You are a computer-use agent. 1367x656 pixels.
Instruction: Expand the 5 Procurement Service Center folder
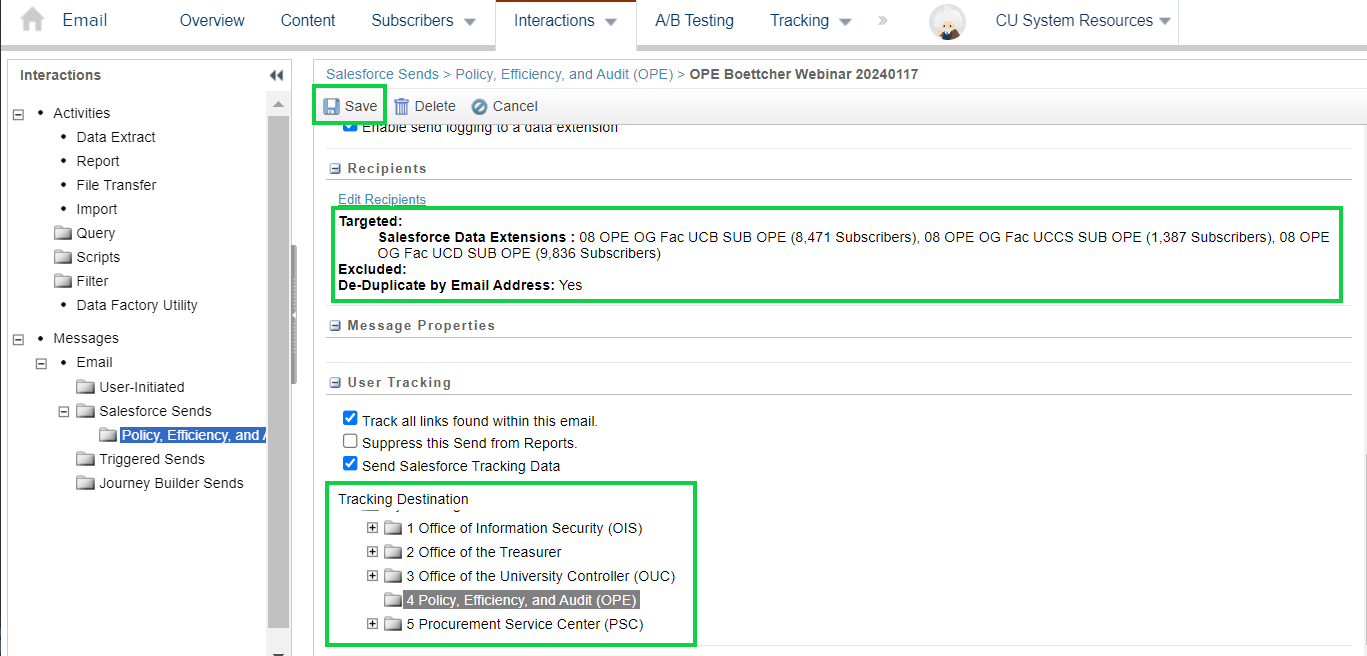(373, 624)
